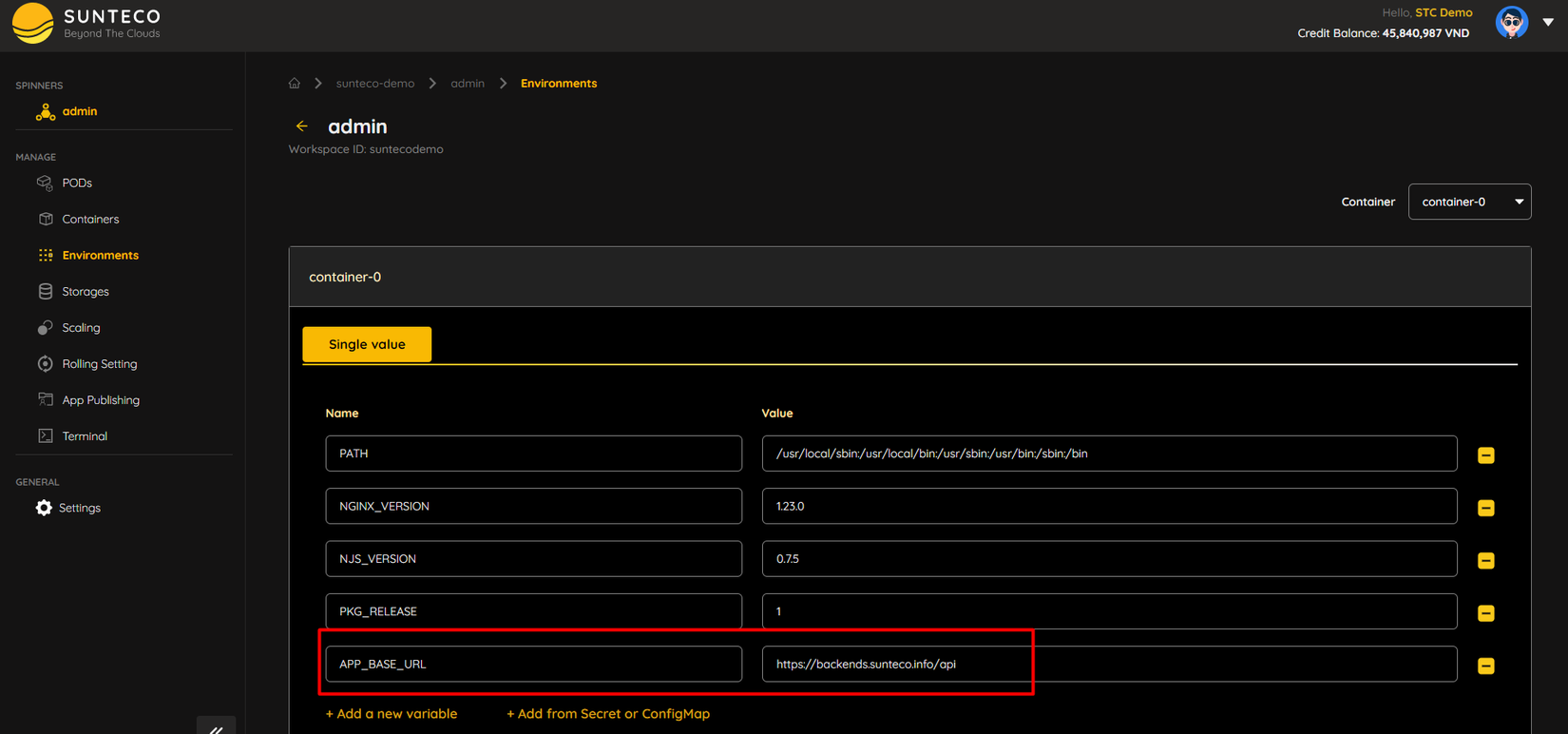The image size is (1568, 734).
Task: Click the Environments grid icon
Action: pyautogui.click(x=46, y=255)
